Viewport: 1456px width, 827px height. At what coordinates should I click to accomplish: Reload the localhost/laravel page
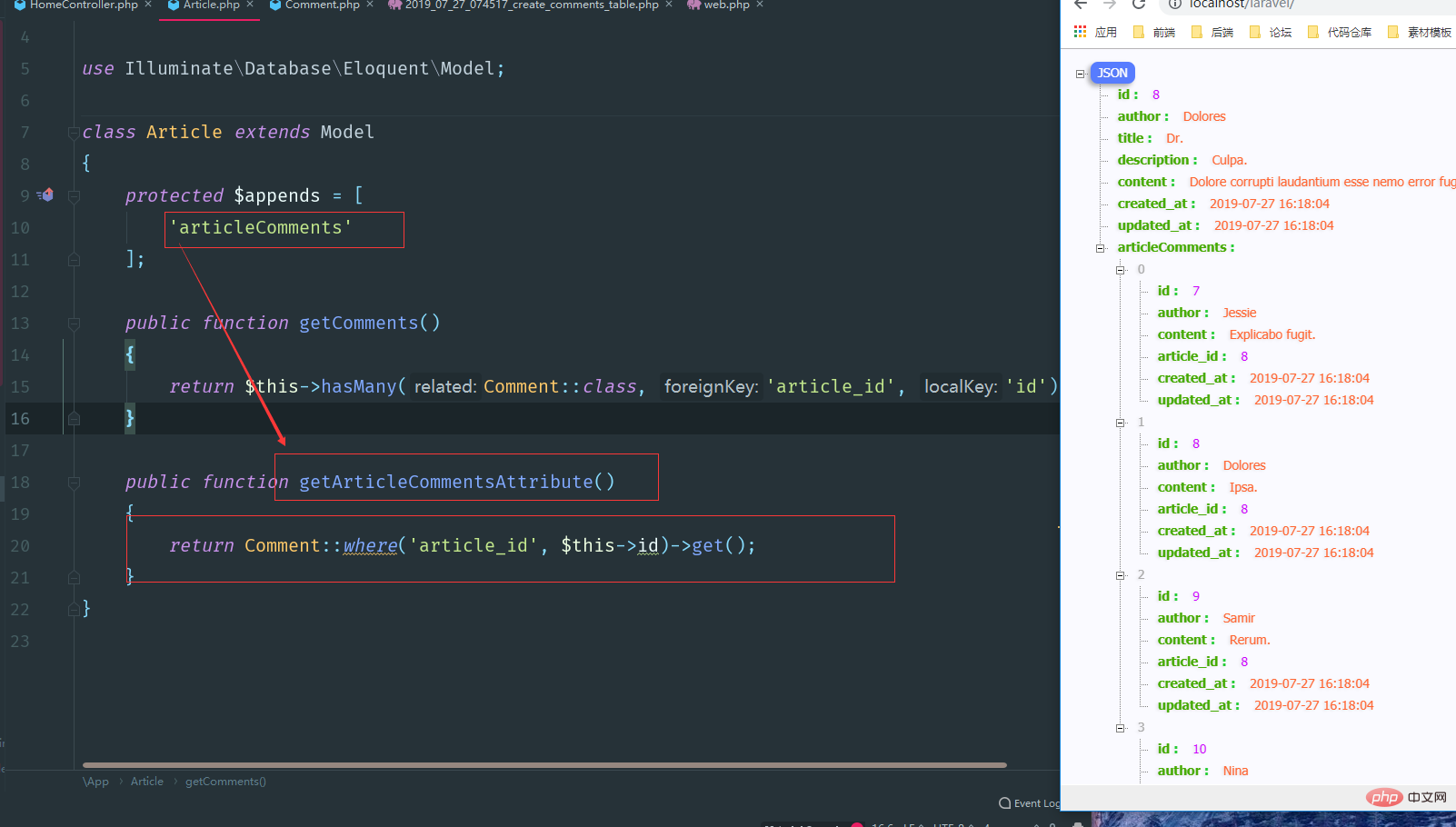pos(1139,5)
